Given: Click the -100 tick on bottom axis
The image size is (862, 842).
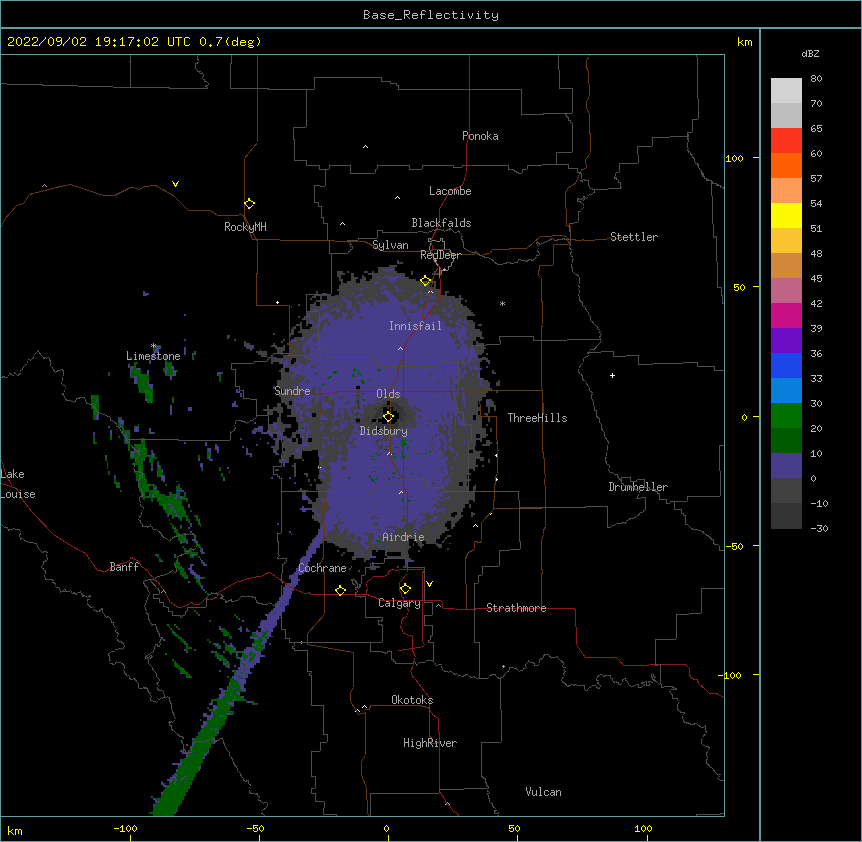Looking at the screenshot, I should click(125, 828).
